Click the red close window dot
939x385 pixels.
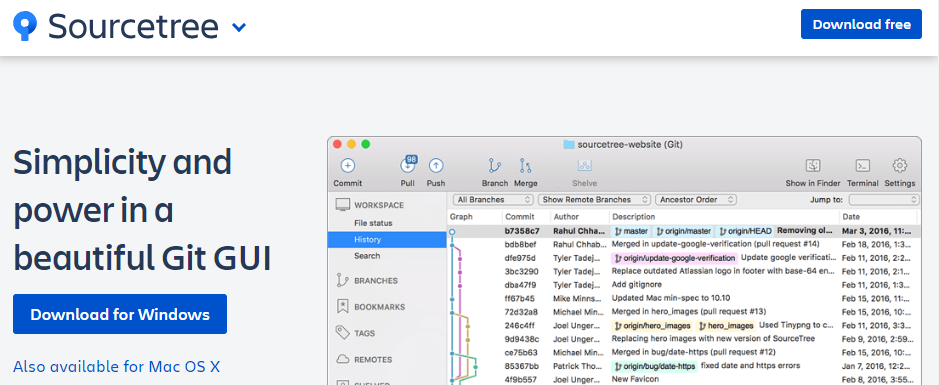[x=337, y=144]
